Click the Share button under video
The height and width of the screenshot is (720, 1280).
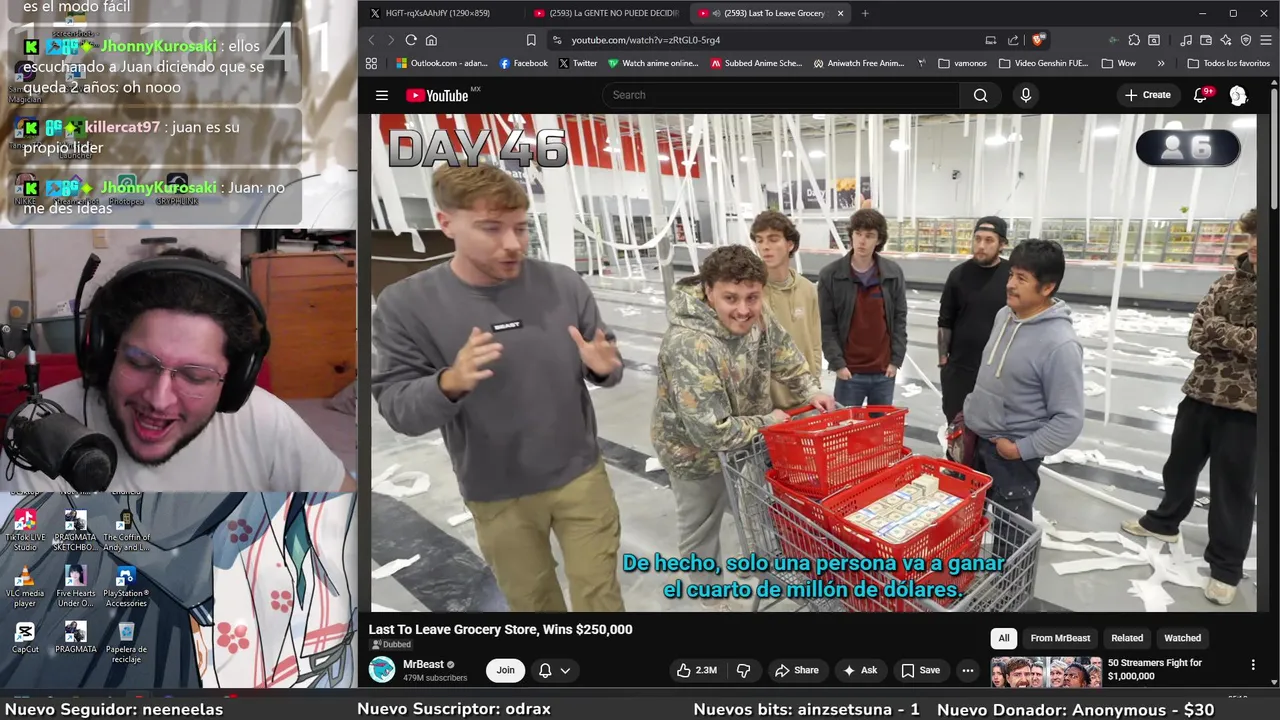pos(797,670)
